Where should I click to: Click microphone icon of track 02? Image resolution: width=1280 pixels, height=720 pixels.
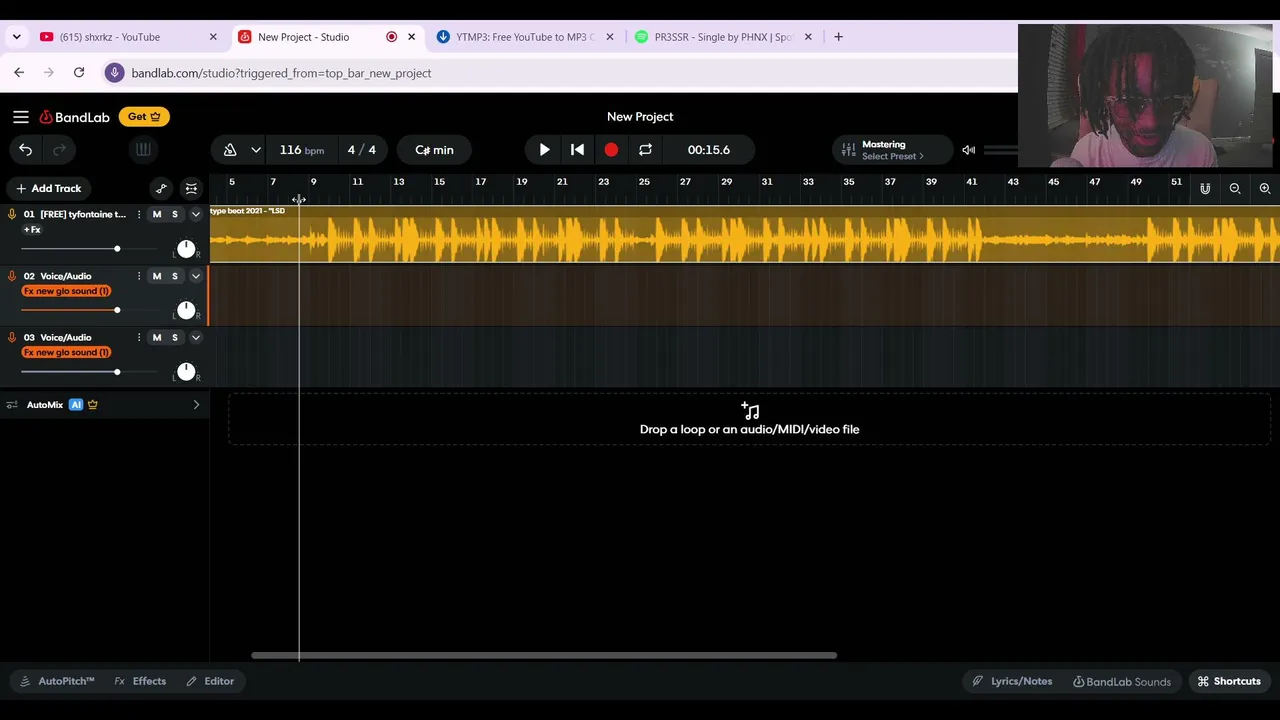pos(12,276)
